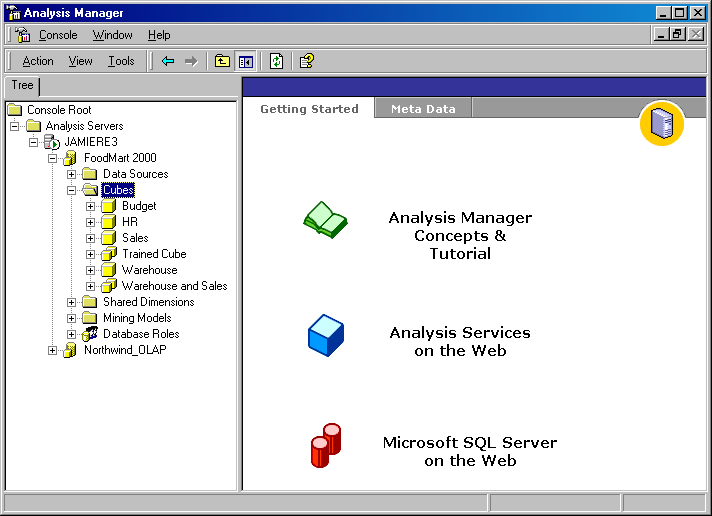
Task: Click the green book tutorial icon
Action: click(x=325, y=220)
